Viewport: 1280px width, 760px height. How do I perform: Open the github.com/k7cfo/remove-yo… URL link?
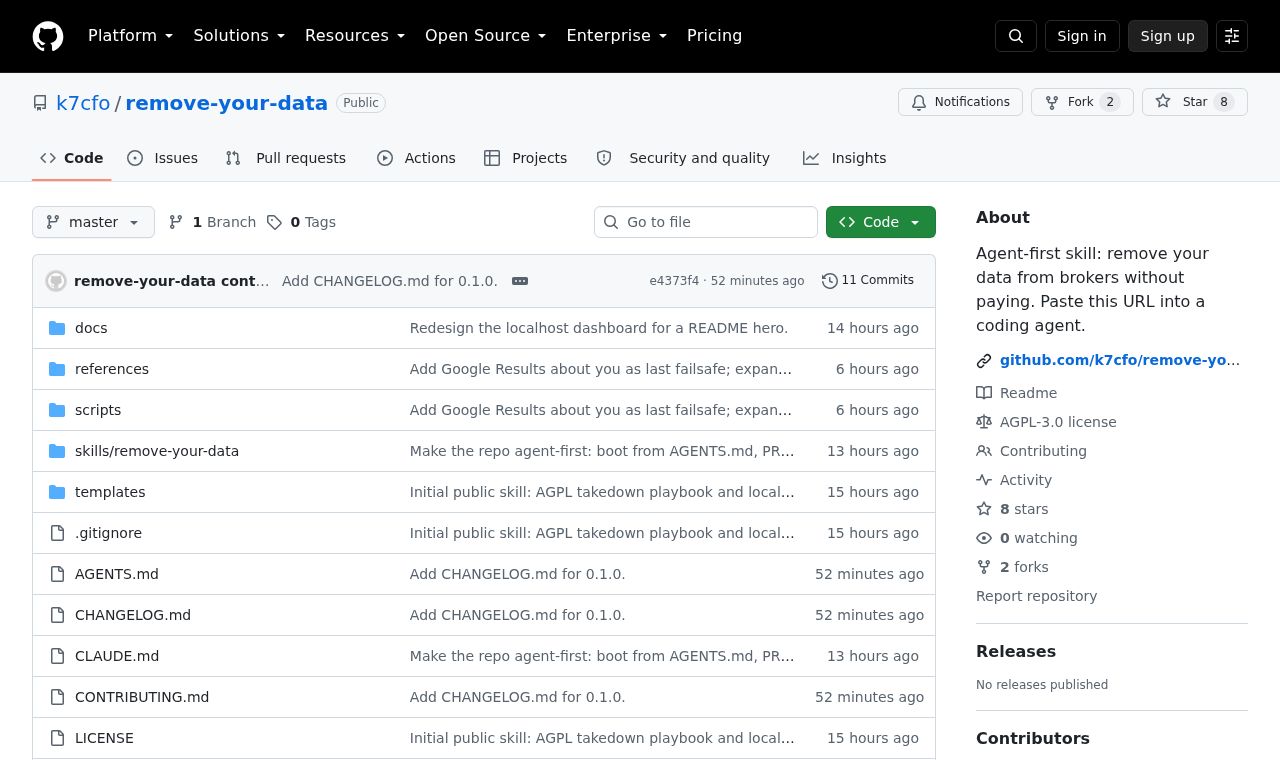pos(1120,361)
